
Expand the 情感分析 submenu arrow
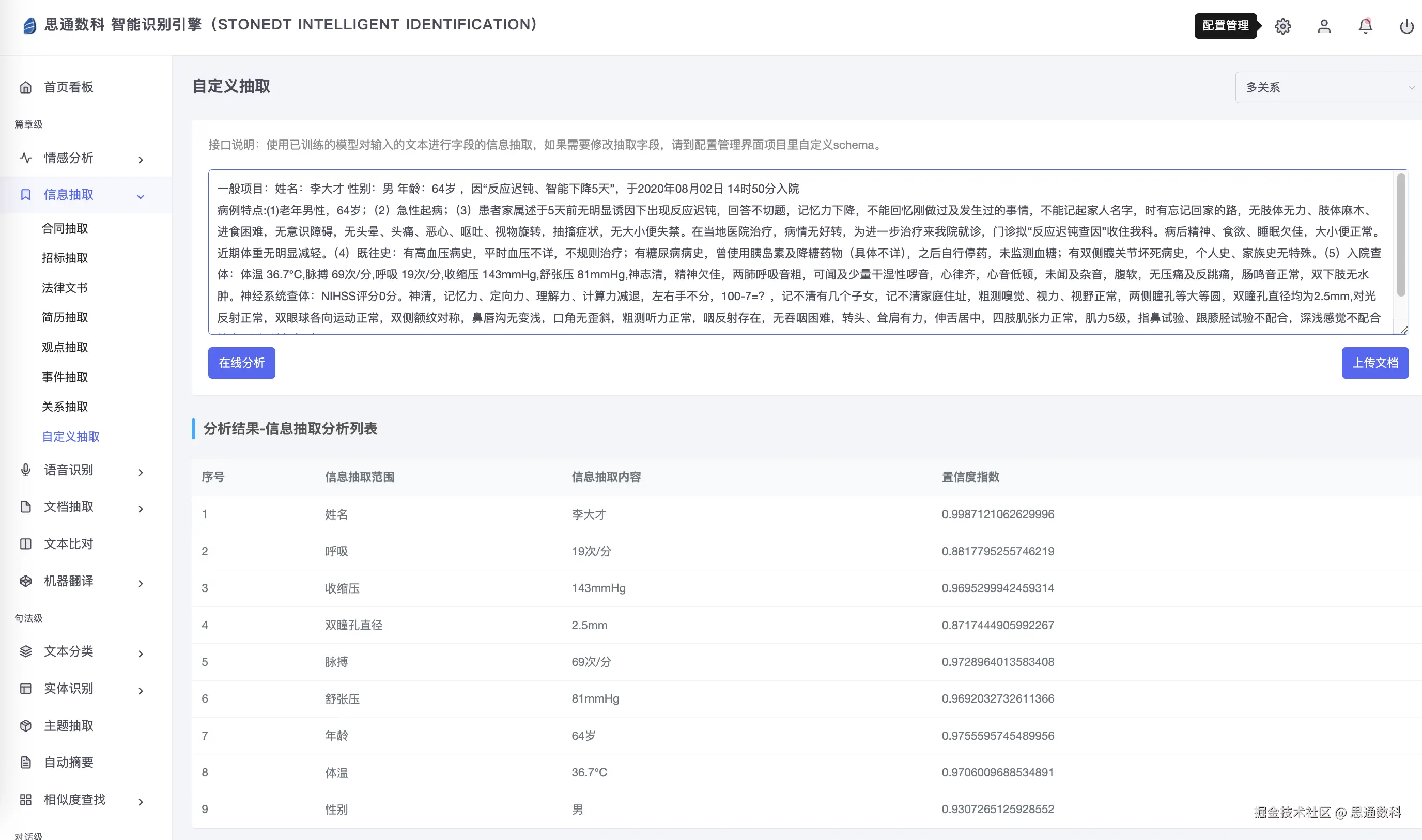[141, 159]
